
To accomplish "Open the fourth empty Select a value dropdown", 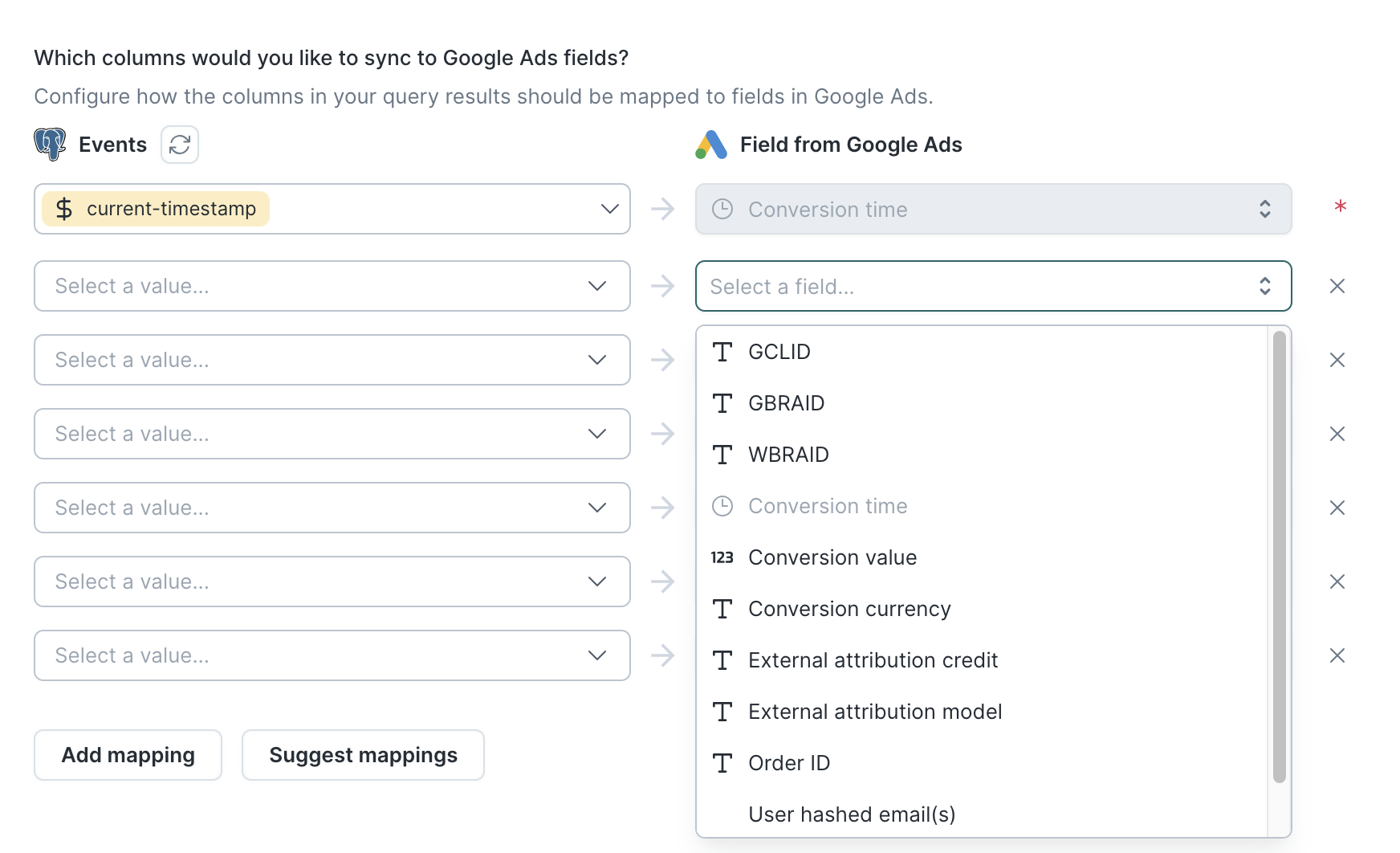I will coord(332,508).
